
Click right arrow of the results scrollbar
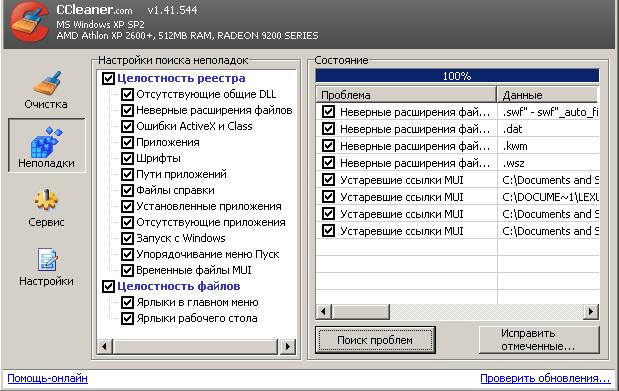(x=591, y=312)
